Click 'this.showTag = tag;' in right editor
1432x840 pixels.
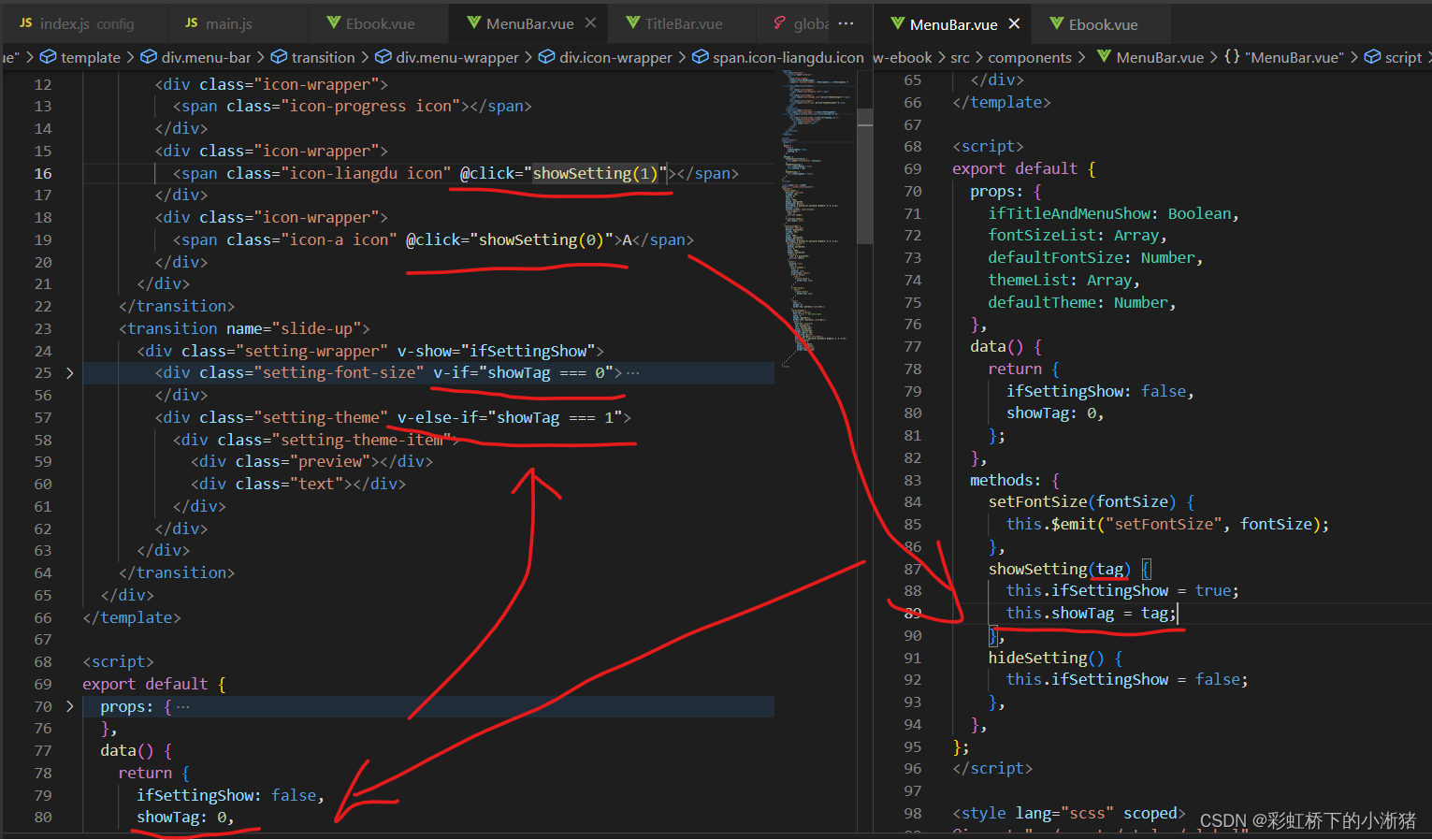tap(1092, 613)
